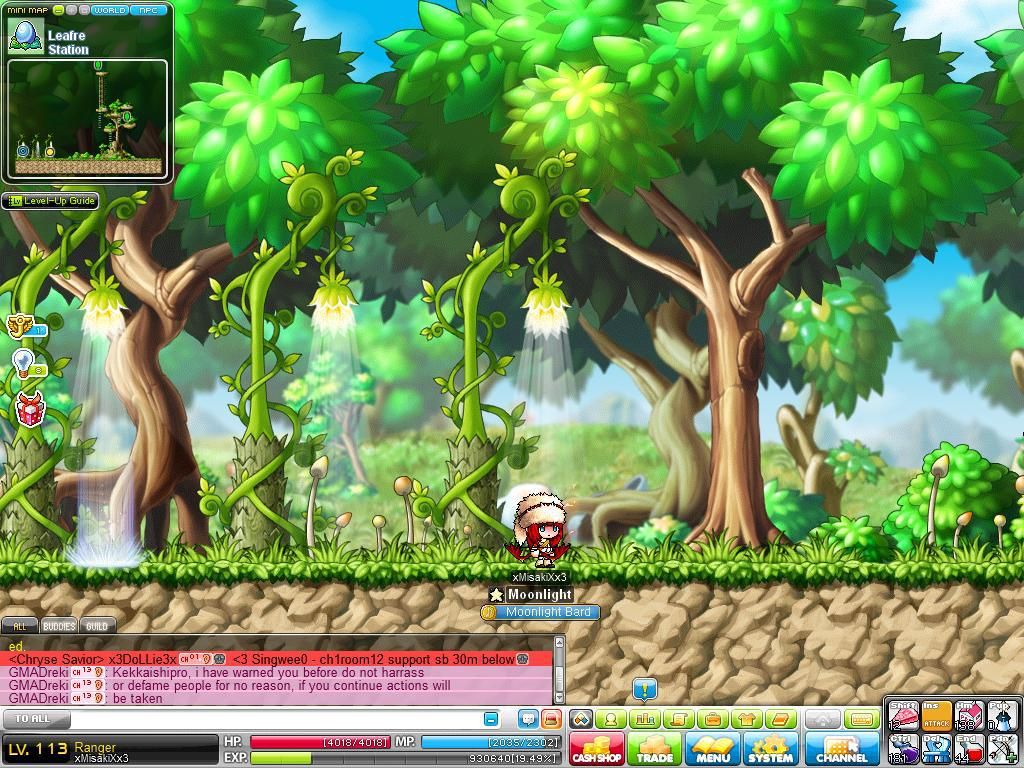Open the NPC list on mini map
1024x768 pixels.
click(x=148, y=10)
